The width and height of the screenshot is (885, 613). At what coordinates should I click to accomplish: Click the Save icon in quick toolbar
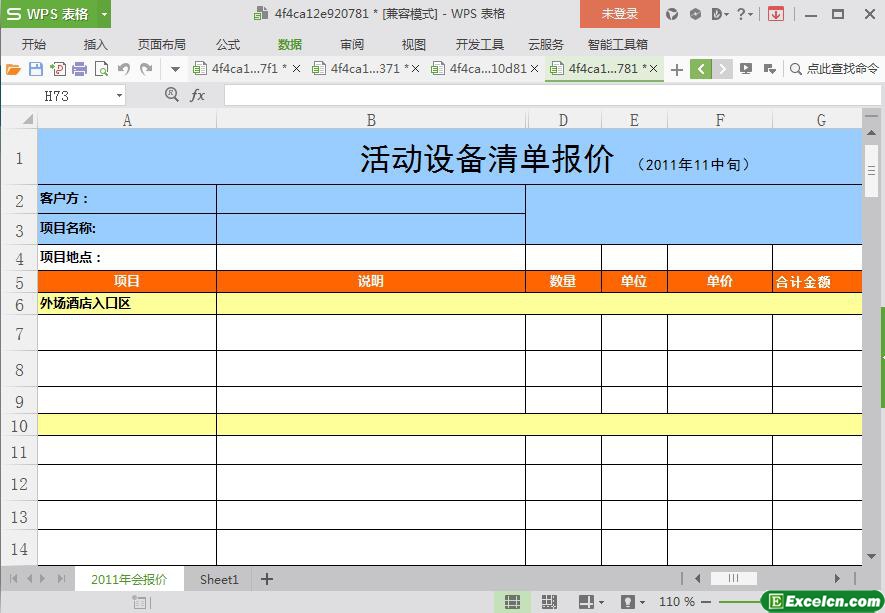click(36, 69)
